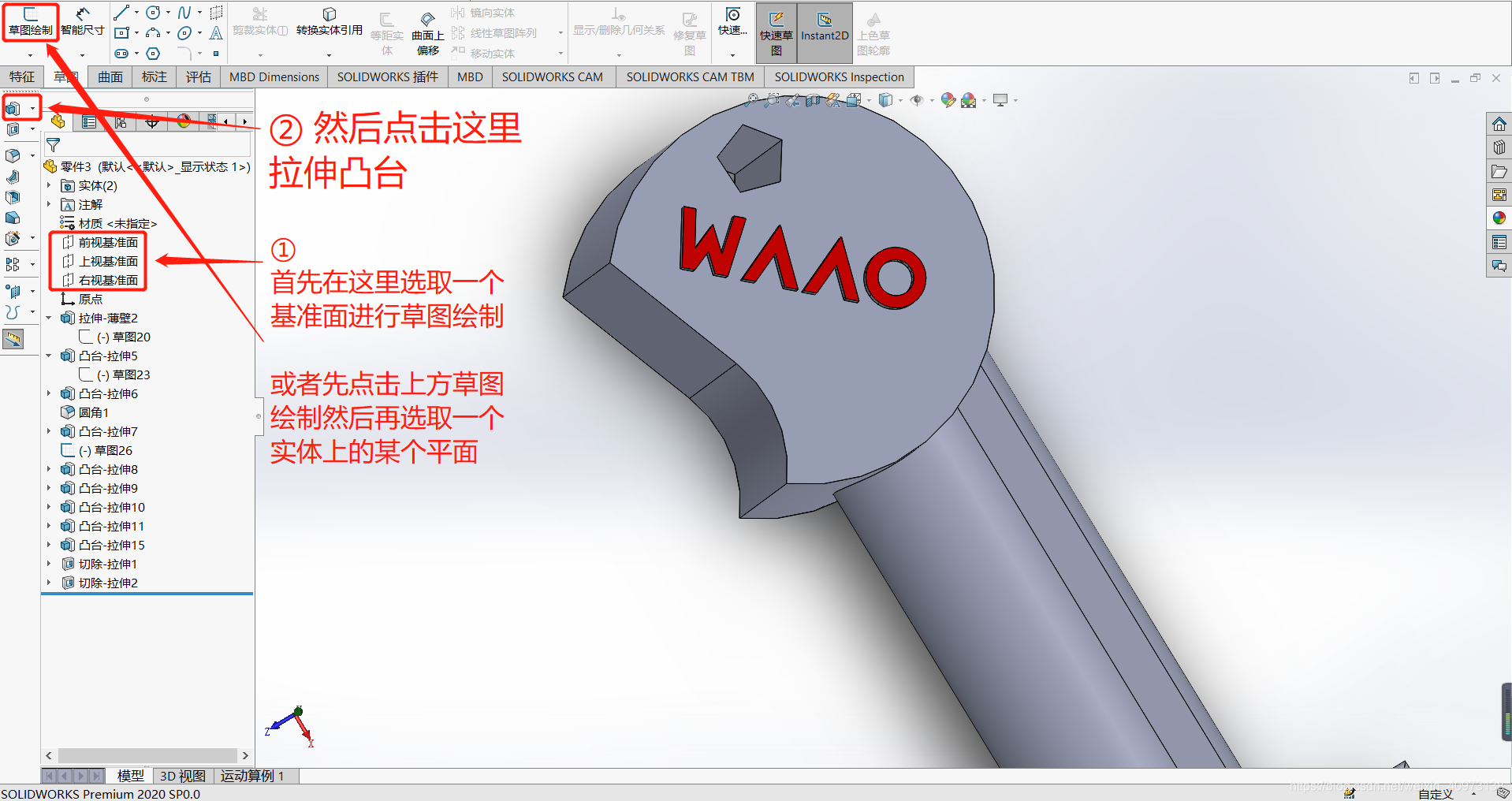Select the Spline sketch tool
This screenshot has height=801, width=1512.
(x=184, y=13)
